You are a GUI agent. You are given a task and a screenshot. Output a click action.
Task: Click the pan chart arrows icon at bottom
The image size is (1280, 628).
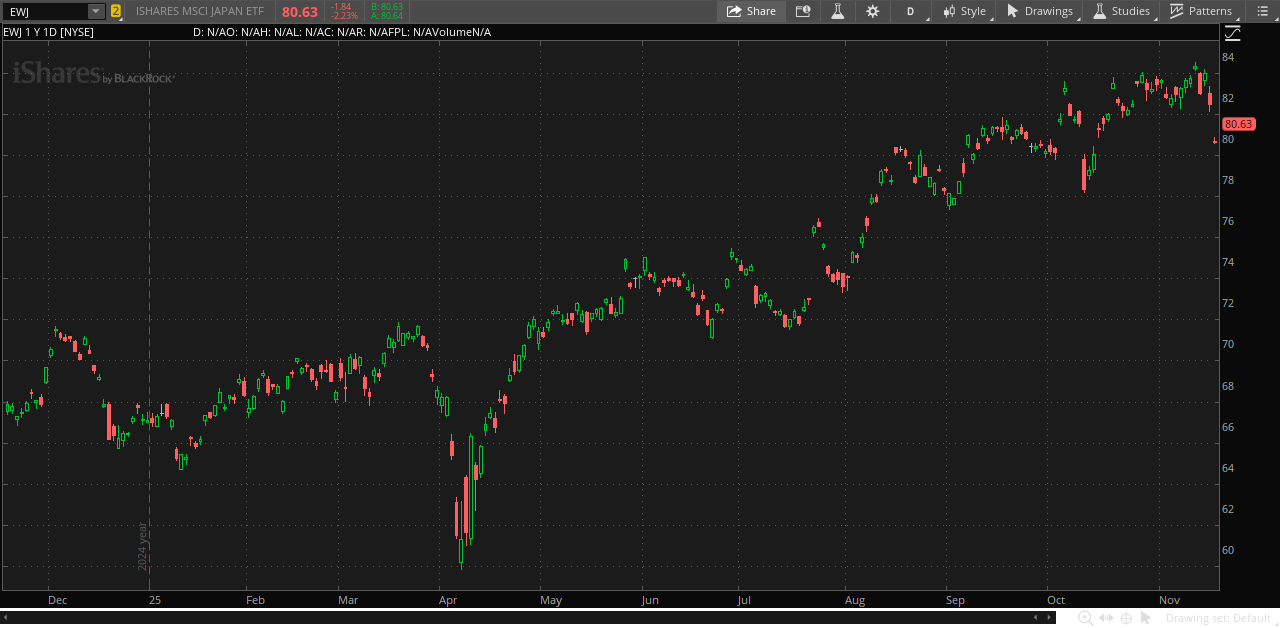click(x=1106, y=618)
